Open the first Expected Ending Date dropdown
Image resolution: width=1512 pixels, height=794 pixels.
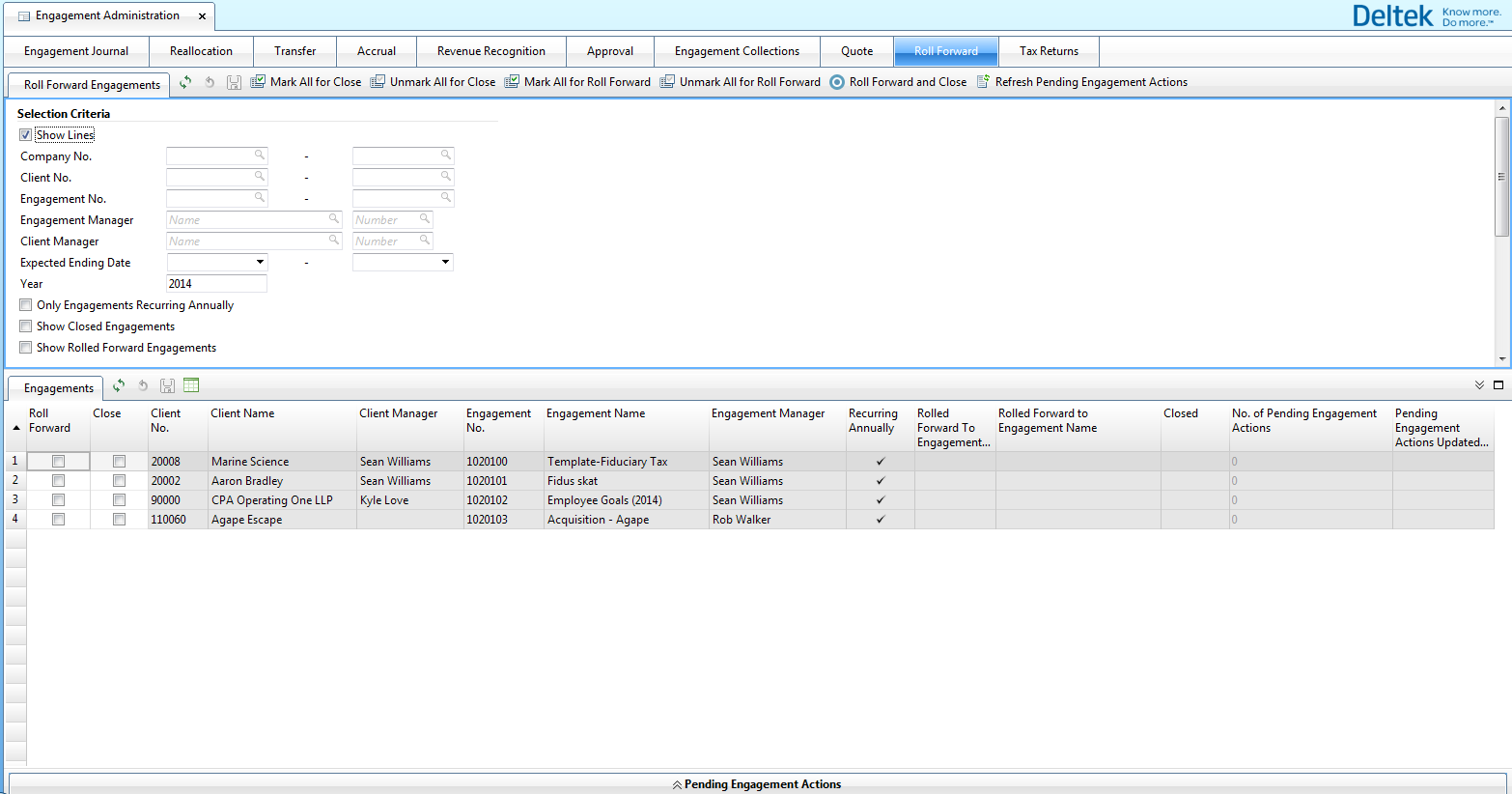coord(260,262)
